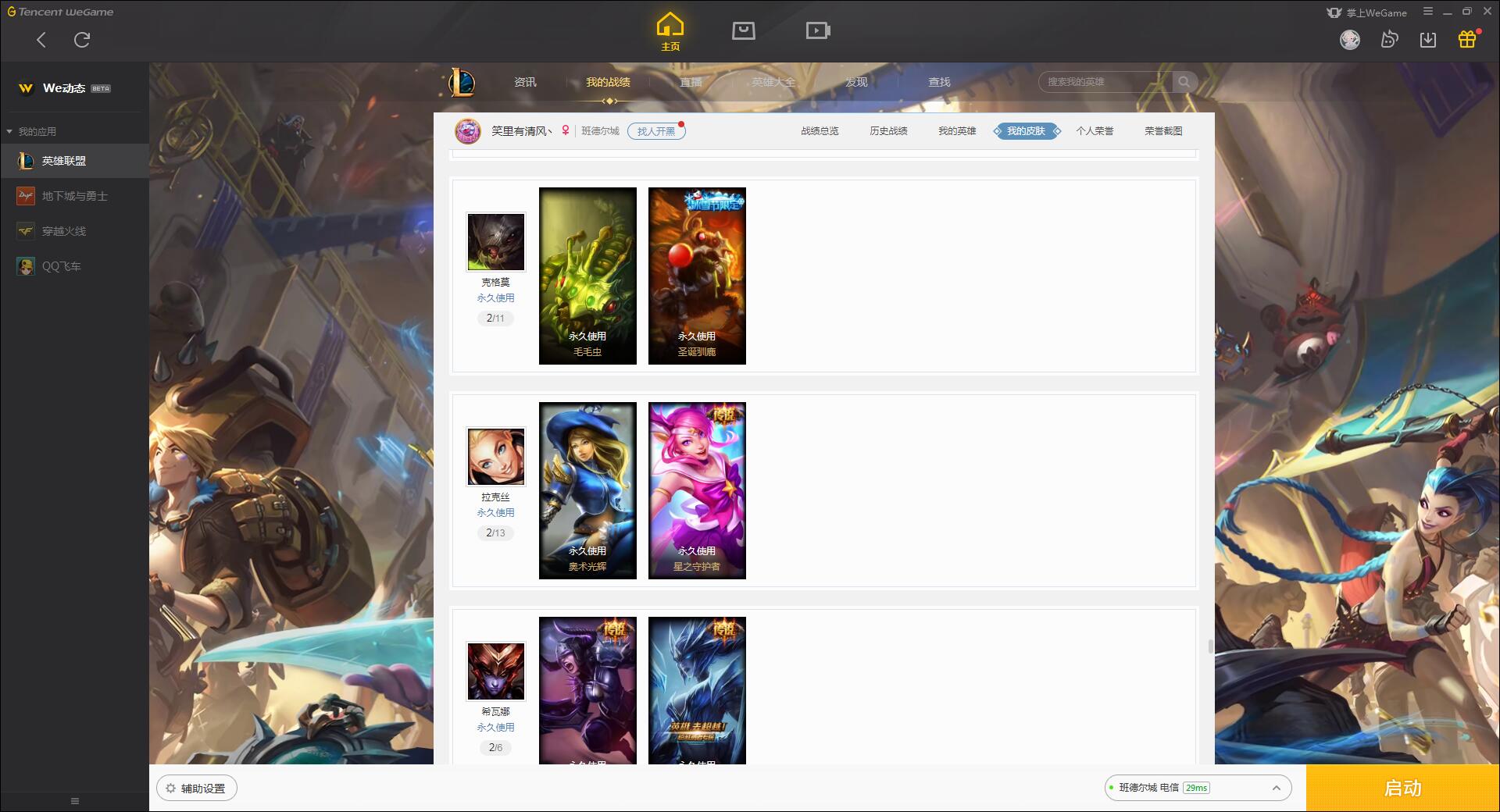Open the store bag icon
Screen dimensions: 1500x812
(x=744, y=30)
